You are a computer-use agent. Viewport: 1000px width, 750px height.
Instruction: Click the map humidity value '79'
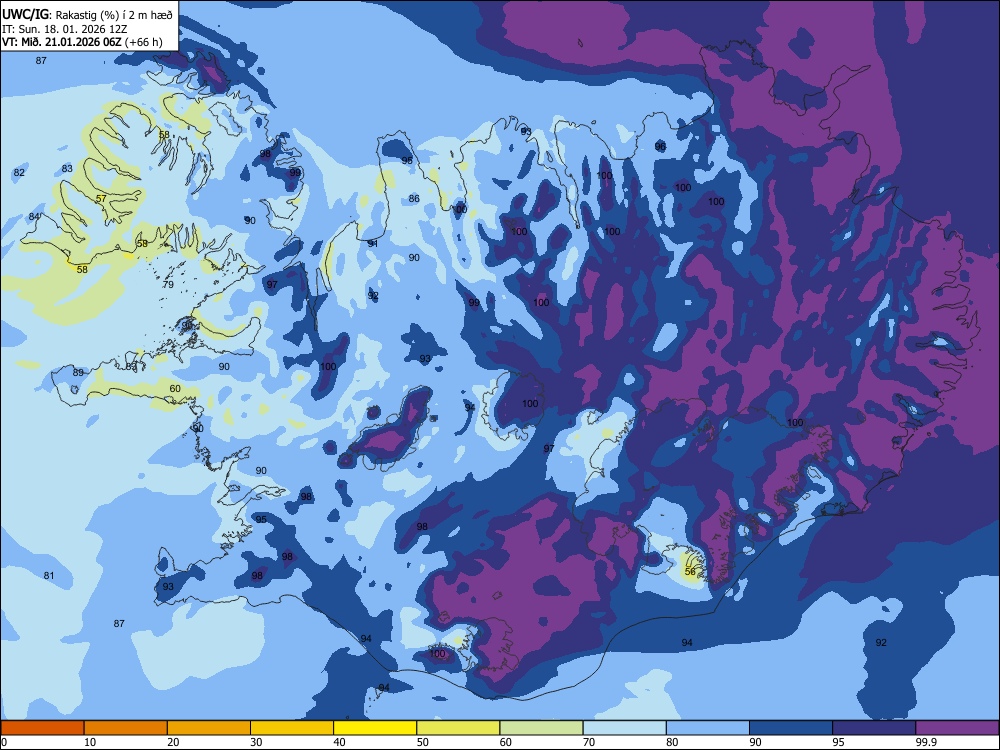[168, 284]
